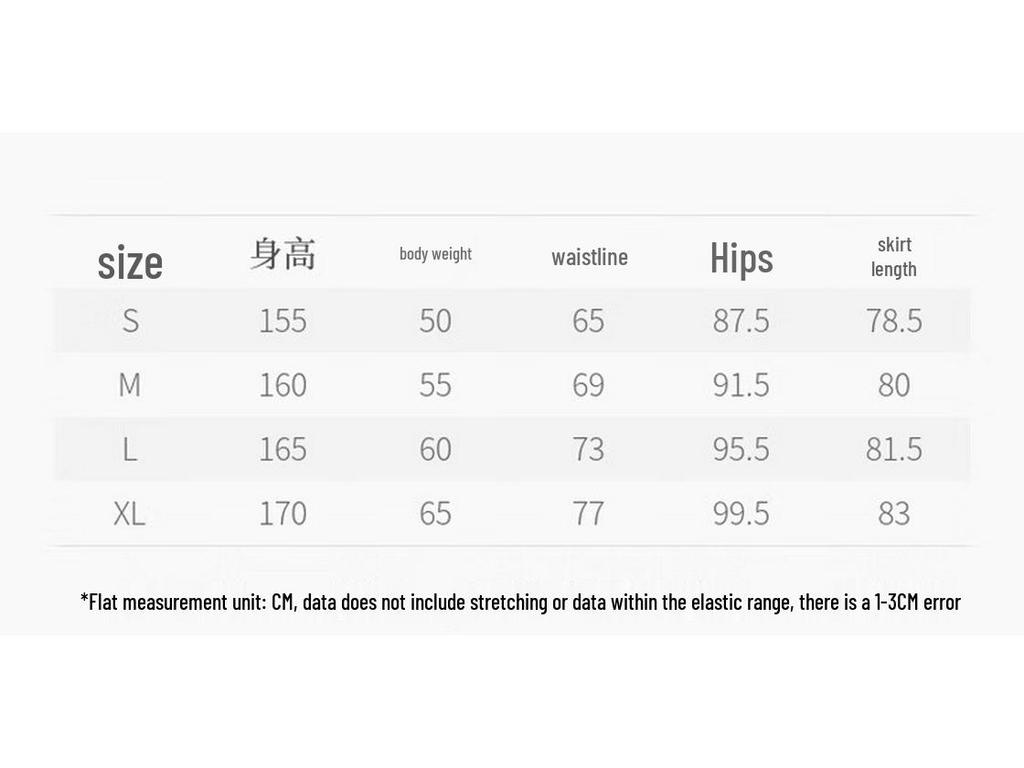Click the 'skirt length' column header
The width and height of the screenshot is (1024, 768).
click(x=894, y=257)
